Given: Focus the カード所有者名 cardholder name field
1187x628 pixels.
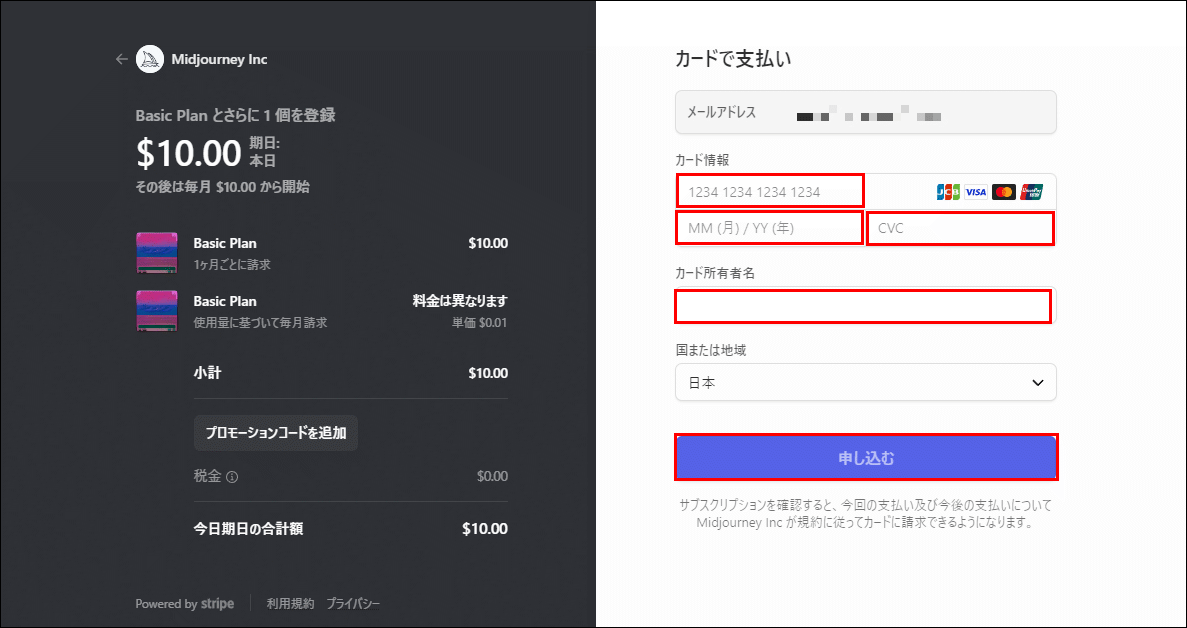Looking at the screenshot, I should [863, 306].
